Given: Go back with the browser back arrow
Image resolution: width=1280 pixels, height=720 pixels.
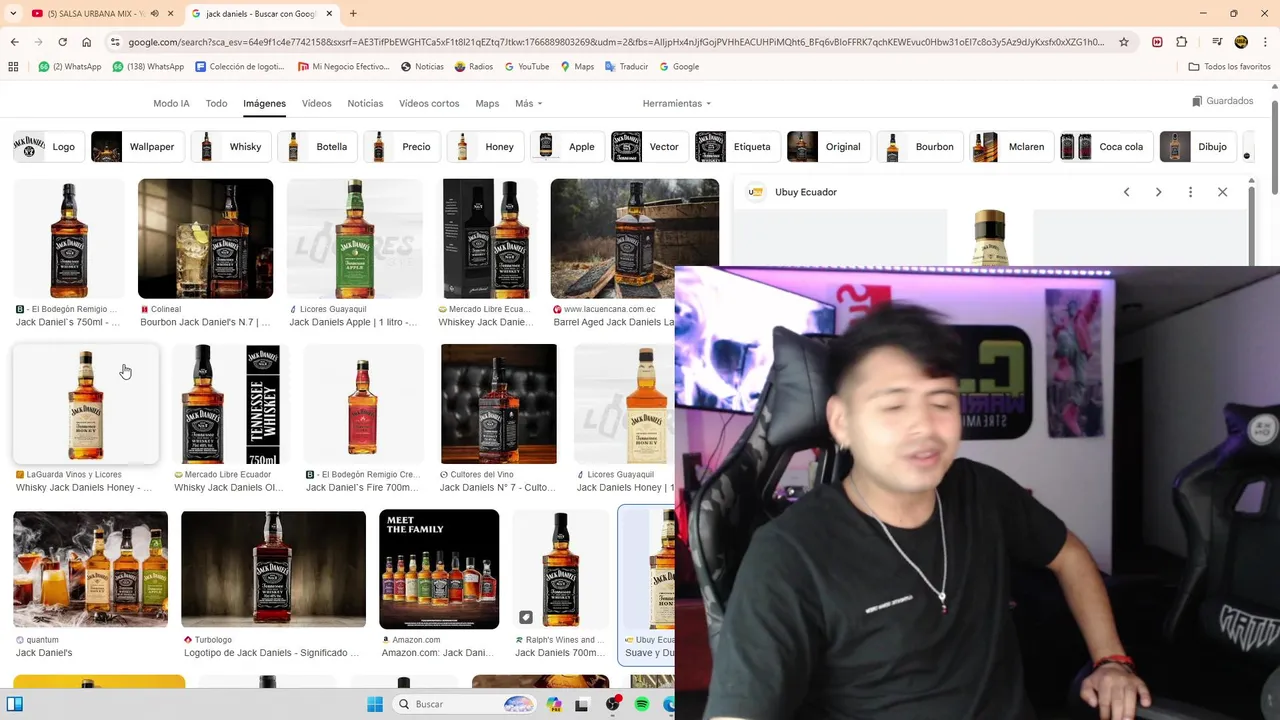Looking at the screenshot, I should point(14,42).
